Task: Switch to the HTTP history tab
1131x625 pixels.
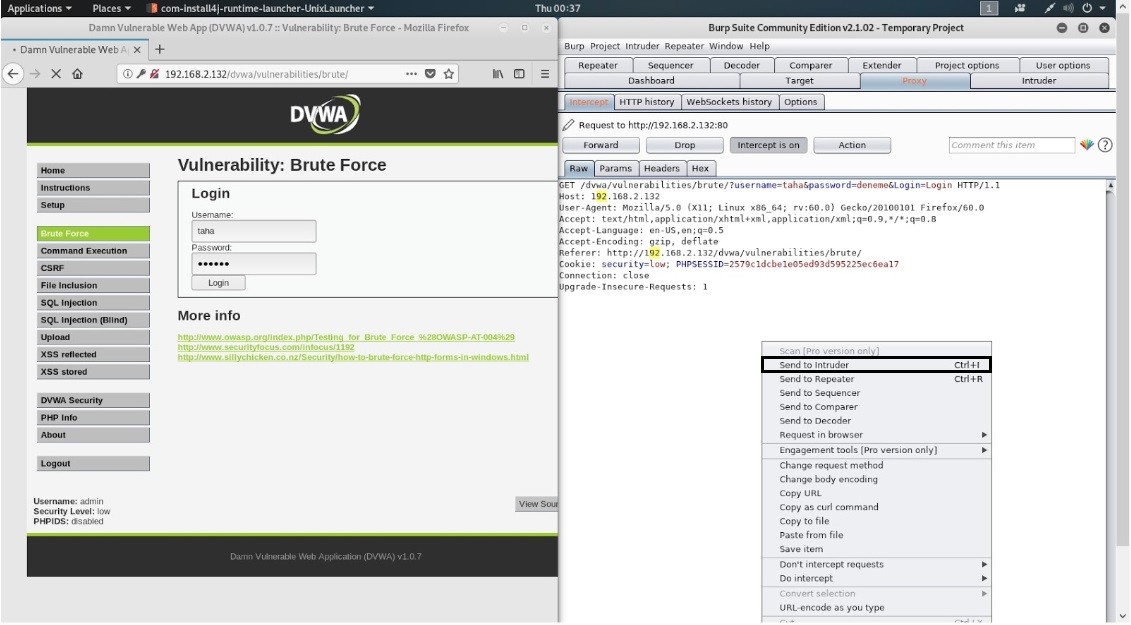Action: pyautogui.click(x=646, y=102)
